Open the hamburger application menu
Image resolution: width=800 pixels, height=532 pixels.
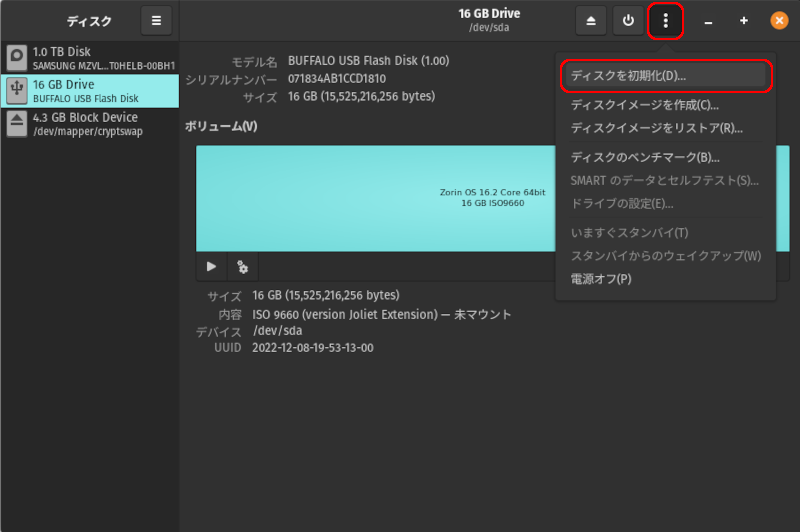156,21
